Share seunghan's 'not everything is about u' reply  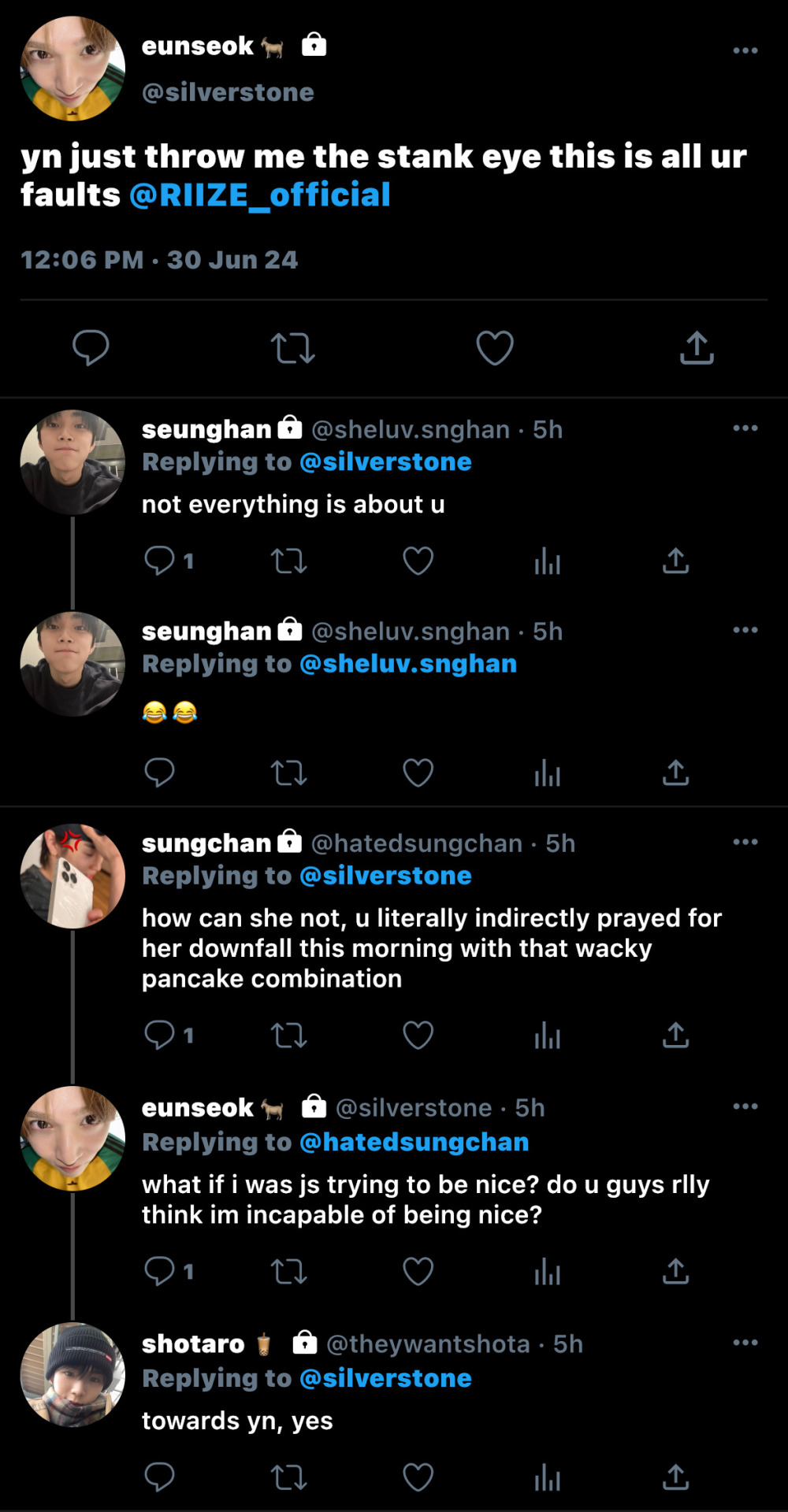coord(675,561)
